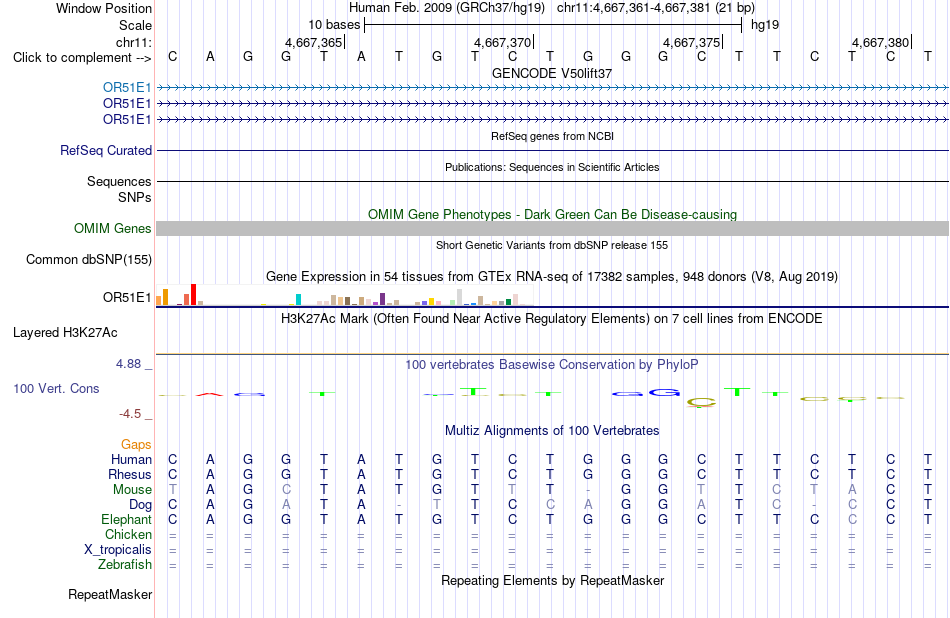This screenshot has height=618, width=950.
Task: Click the H3K27Ac Mark track title
Action: tap(552, 319)
